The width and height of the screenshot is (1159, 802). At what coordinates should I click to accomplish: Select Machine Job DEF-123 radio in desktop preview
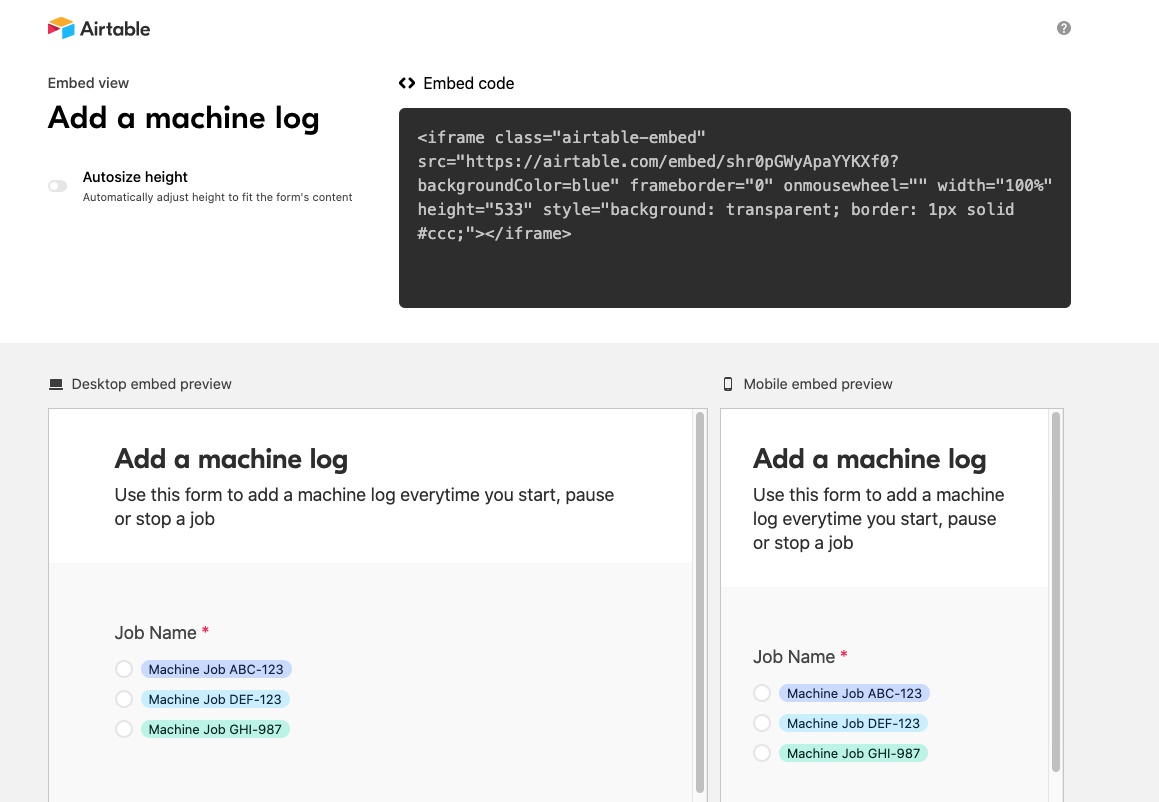123,699
